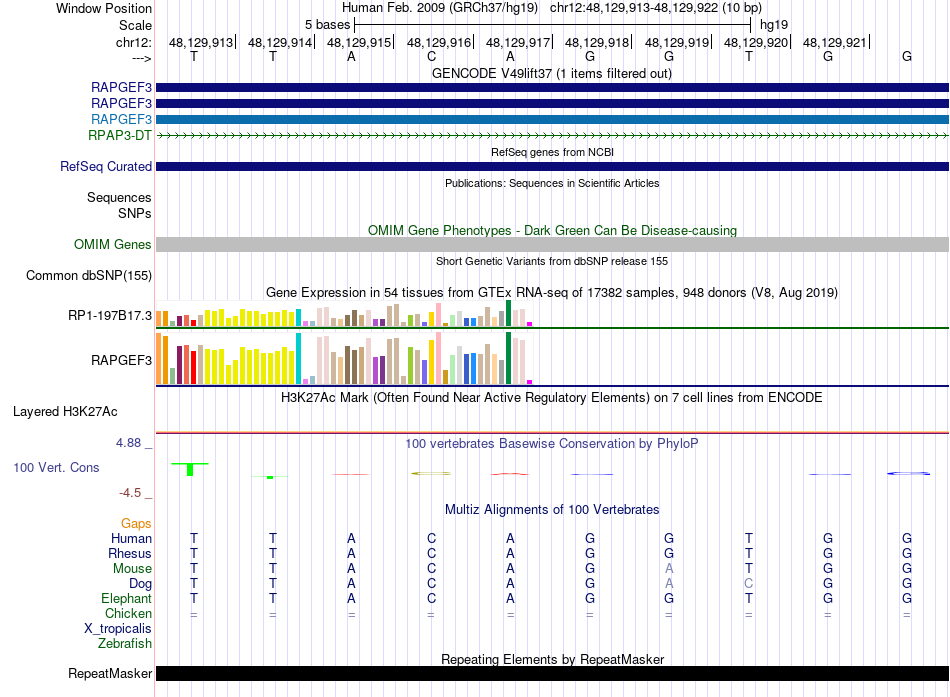Click the RAPGEF3 GTEx expression bar chart
The height and width of the screenshot is (697, 950).
[x=344, y=358]
